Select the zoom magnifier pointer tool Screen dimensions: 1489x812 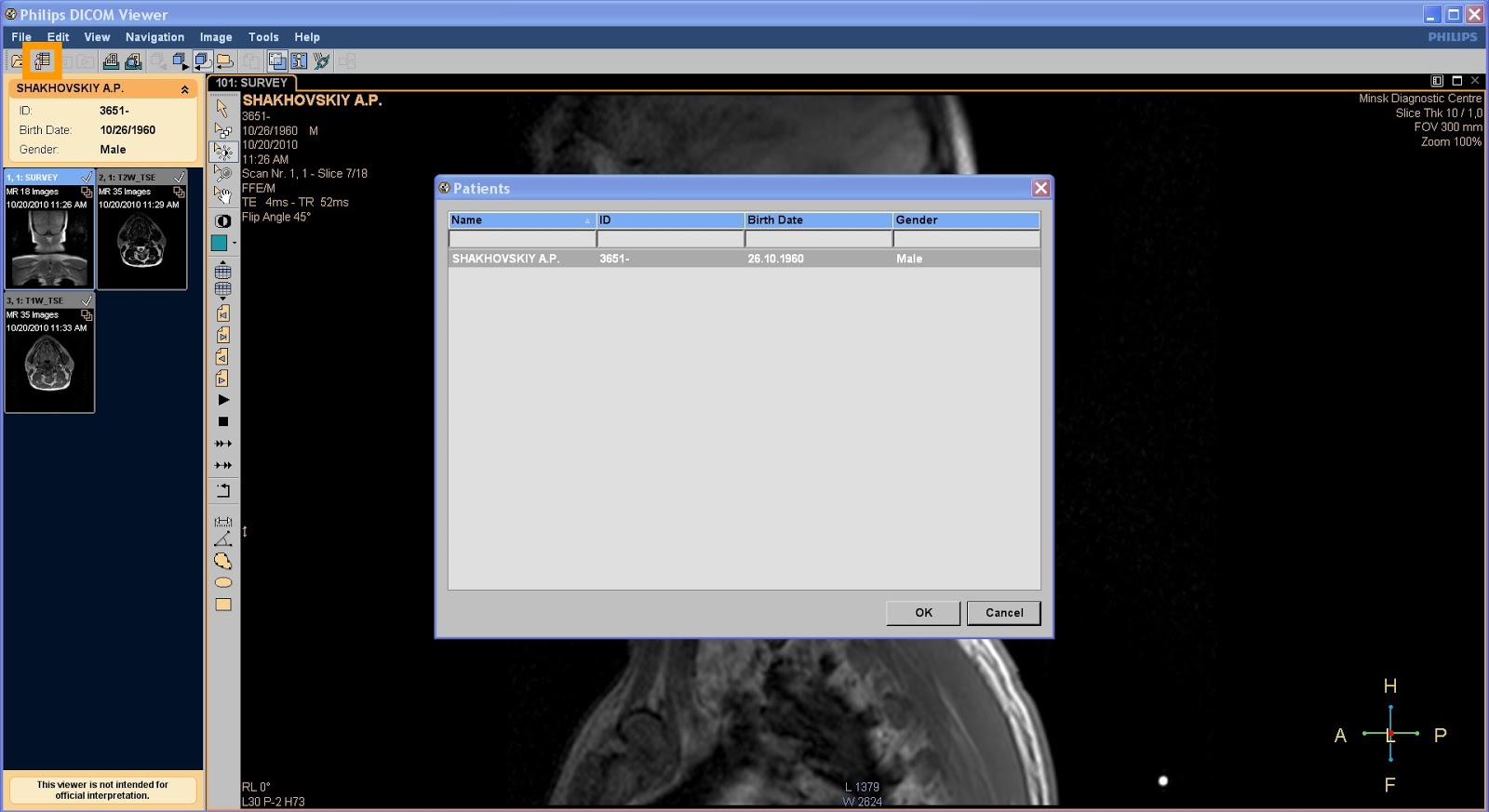point(222,173)
